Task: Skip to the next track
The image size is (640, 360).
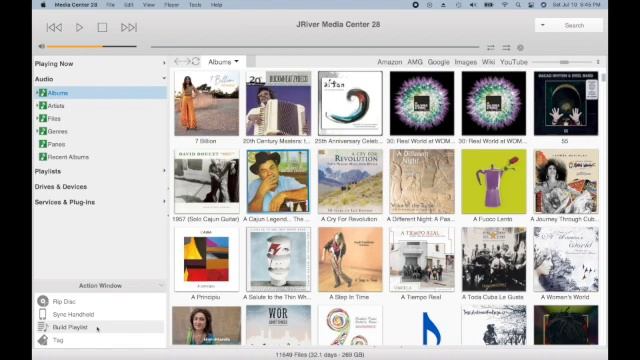Action: pos(129,27)
